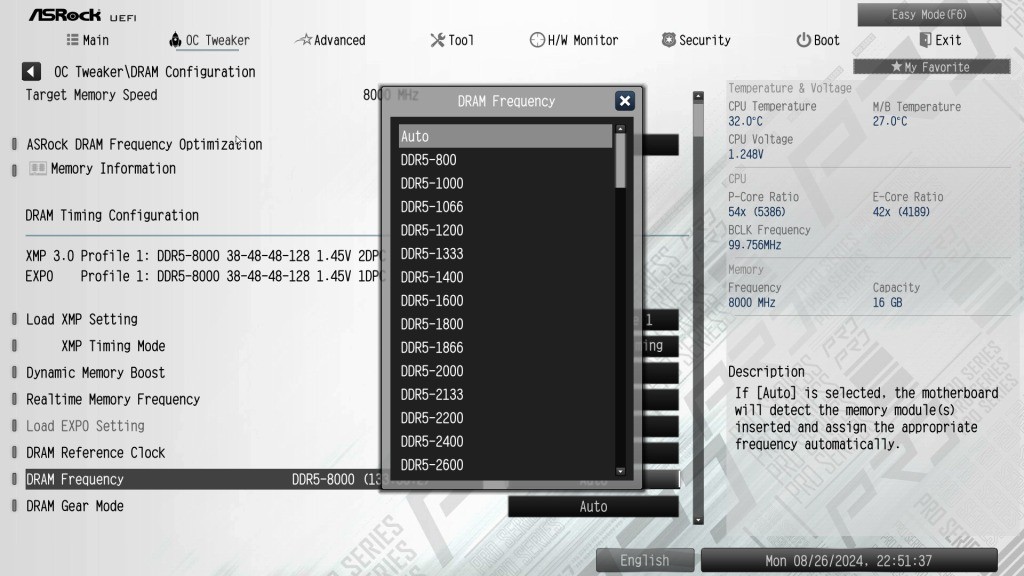This screenshot has height=576, width=1024.
Task: Click the date and time display
Action: [x=849, y=560]
